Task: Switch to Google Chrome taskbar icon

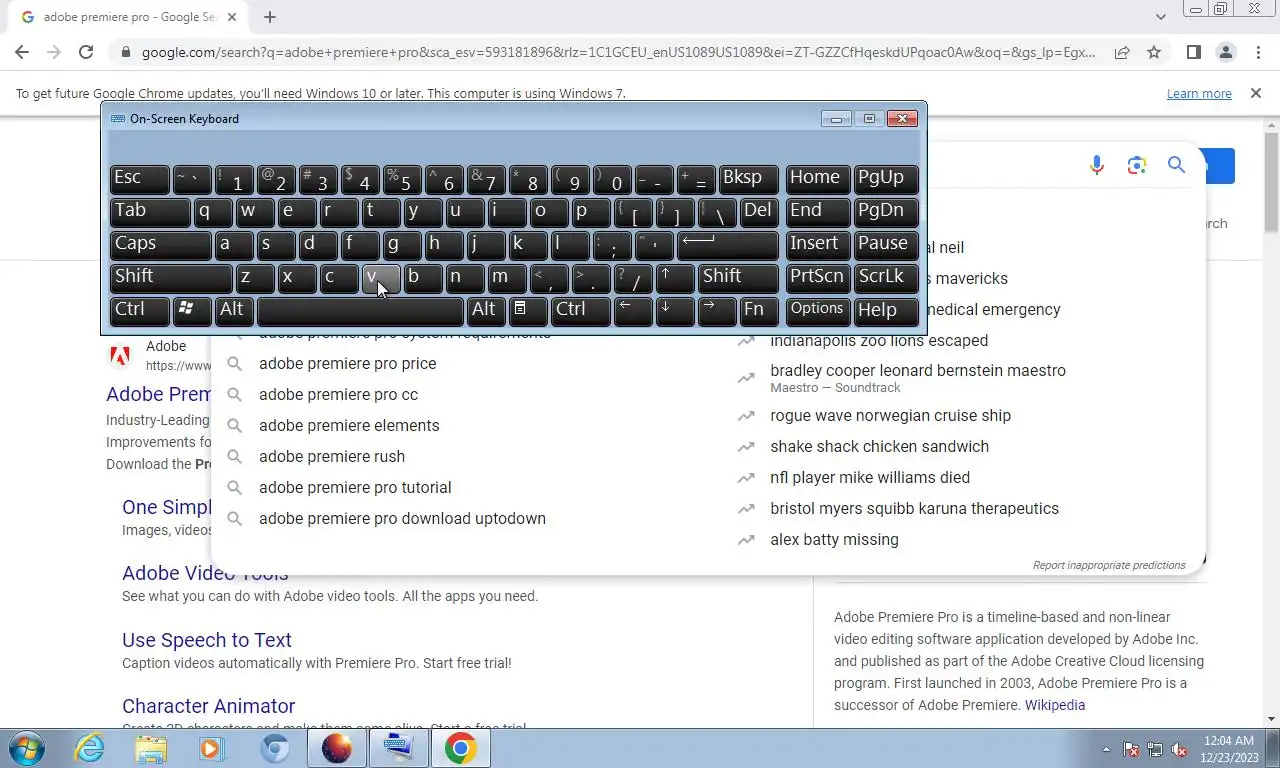Action: tap(461, 748)
